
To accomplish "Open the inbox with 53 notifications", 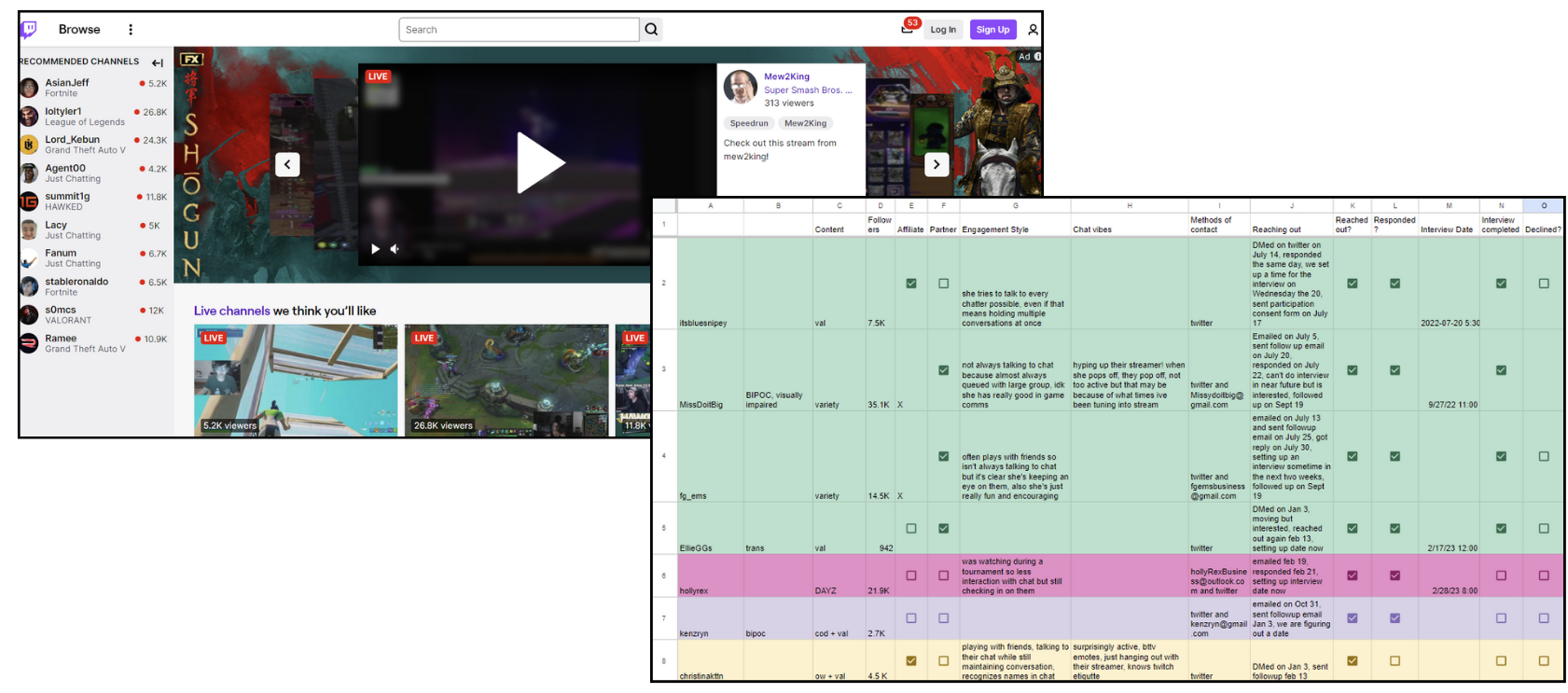I will (907, 29).
